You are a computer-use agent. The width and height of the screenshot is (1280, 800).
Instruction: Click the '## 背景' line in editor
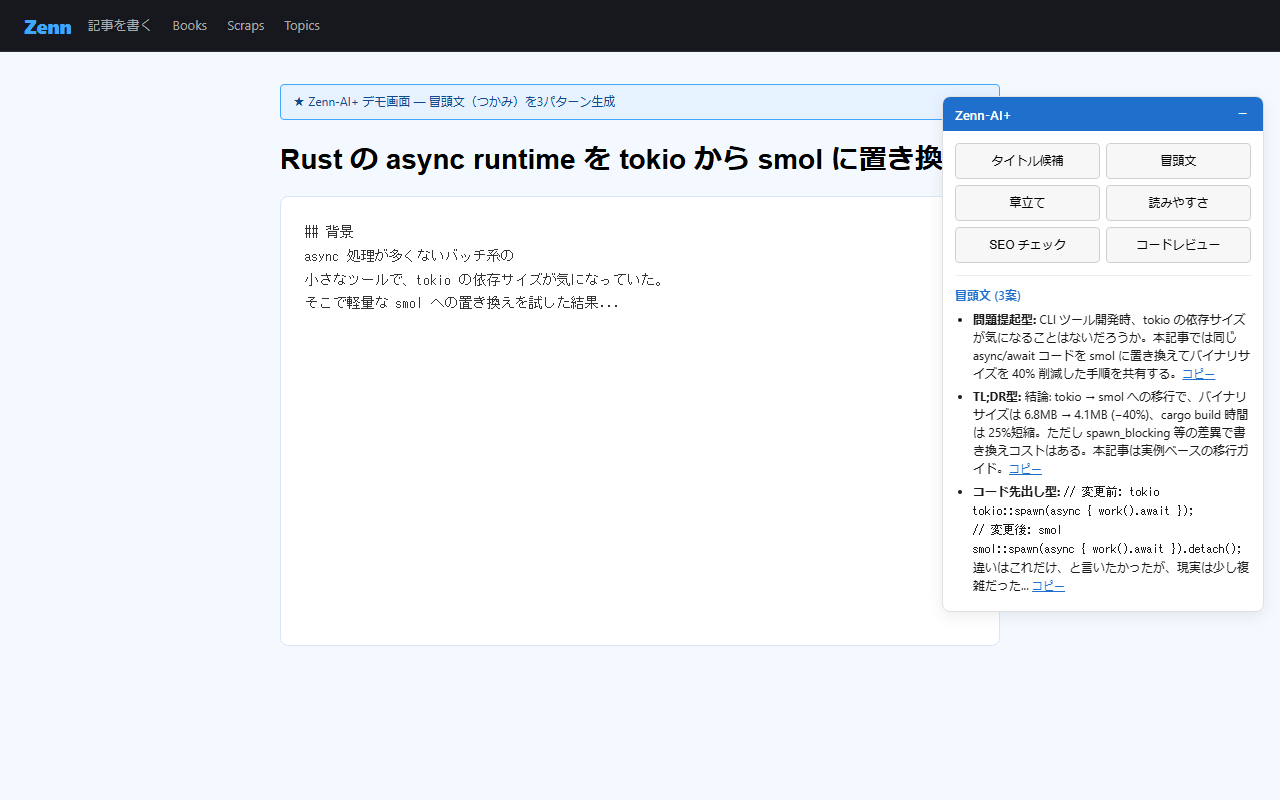(x=329, y=232)
